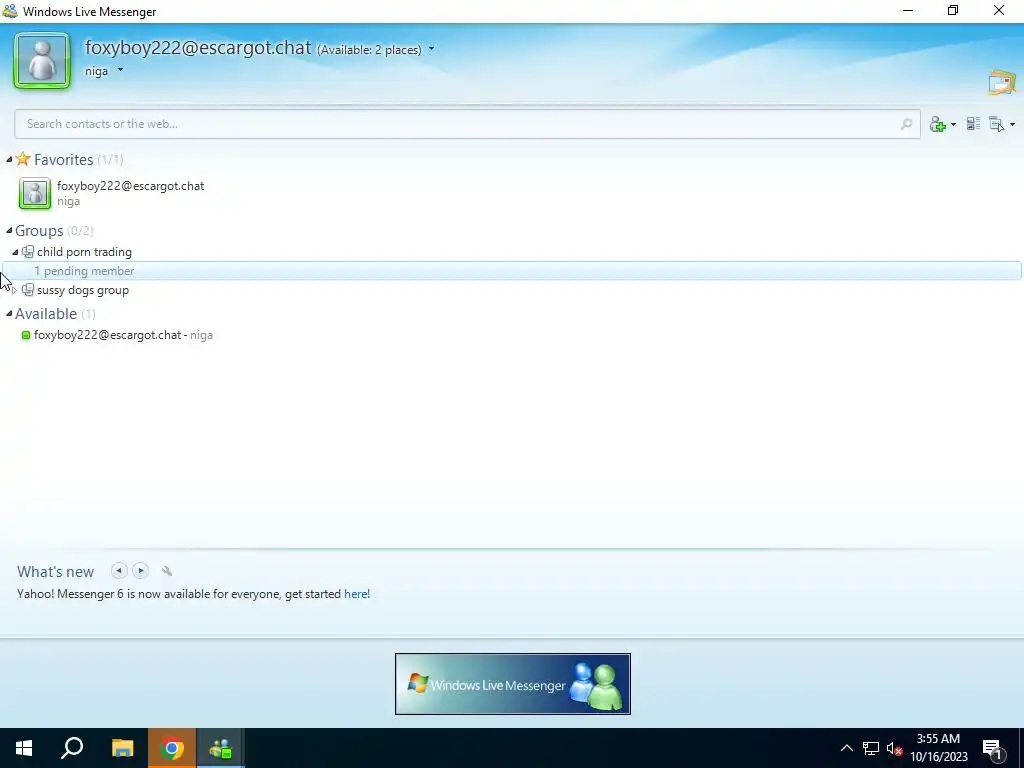
Task: Click the Windows Live Messenger taskbar icon
Action: pyautogui.click(x=221, y=748)
